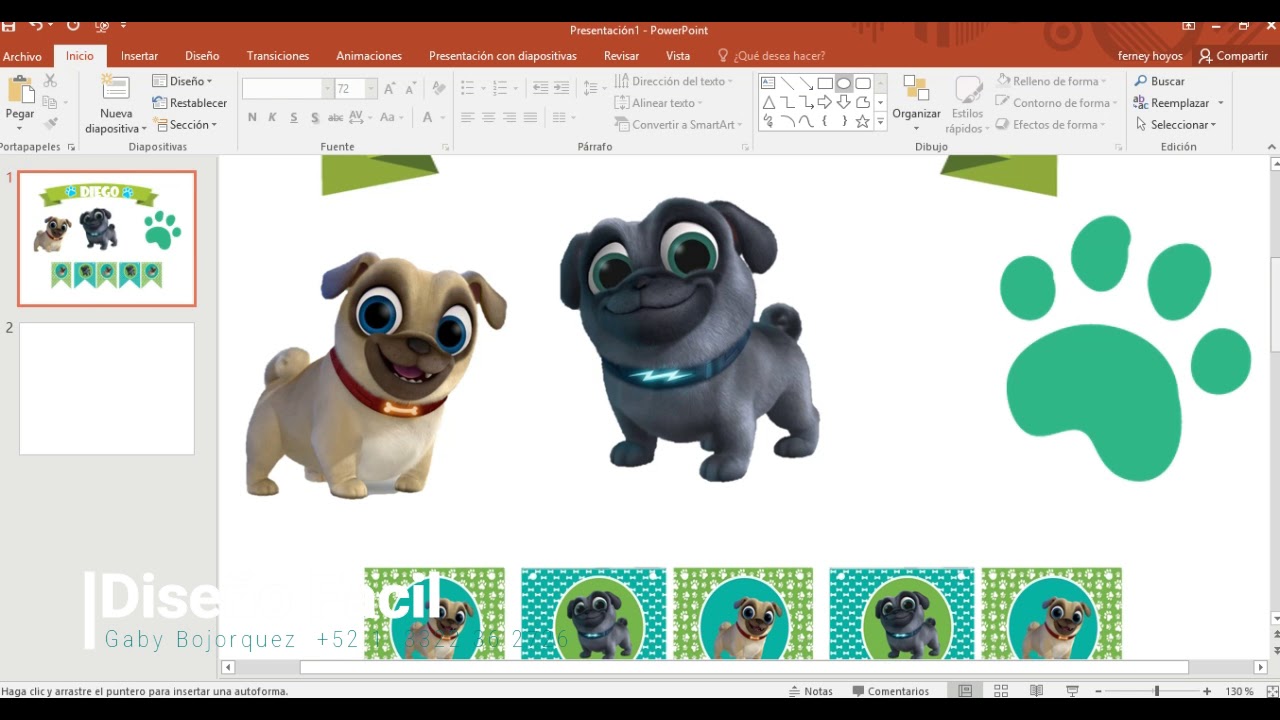Decrease font size with the smaller A
The height and width of the screenshot is (720, 1280).
tap(410, 89)
